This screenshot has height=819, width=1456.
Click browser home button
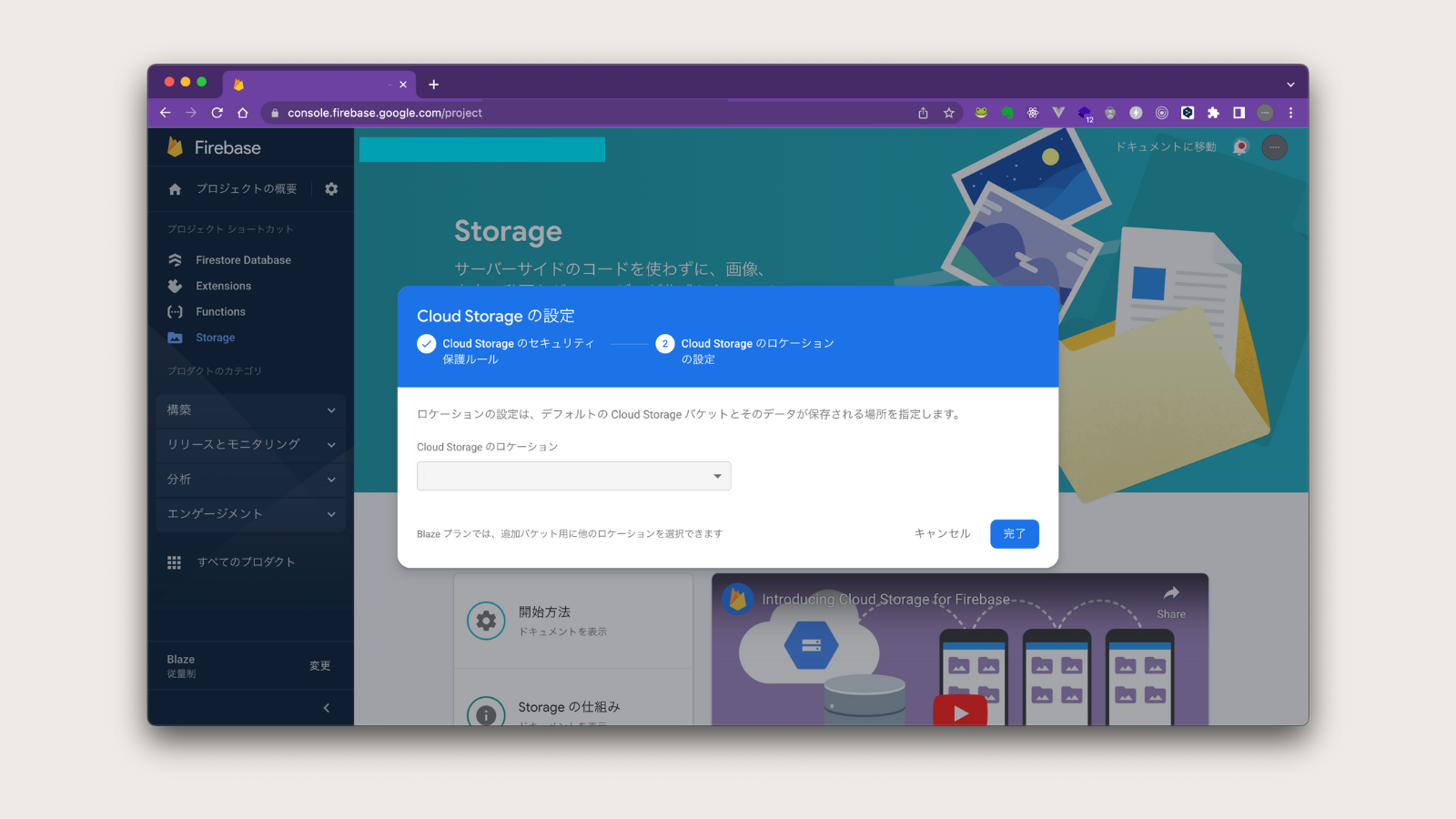[x=243, y=113]
